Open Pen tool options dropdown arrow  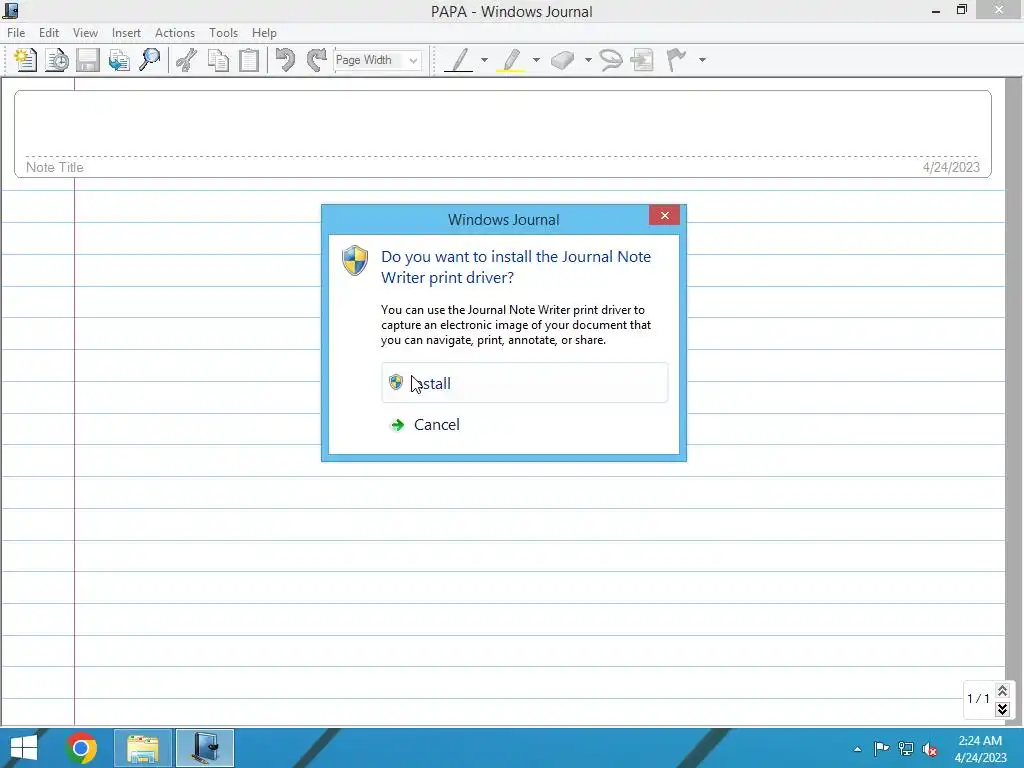click(484, 60)
